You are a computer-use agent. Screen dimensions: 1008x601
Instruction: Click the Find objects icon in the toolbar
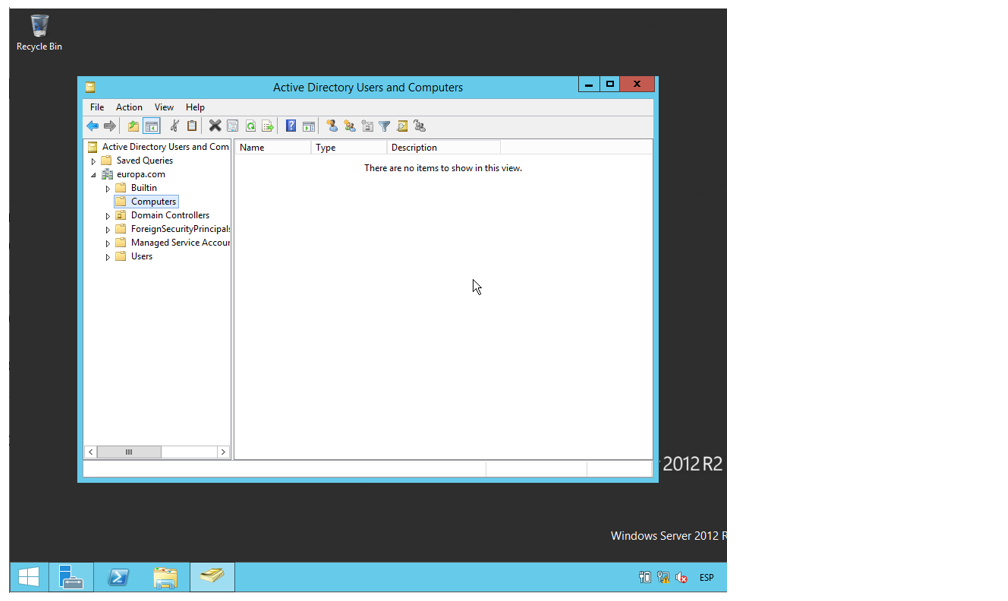pos(402,126)
